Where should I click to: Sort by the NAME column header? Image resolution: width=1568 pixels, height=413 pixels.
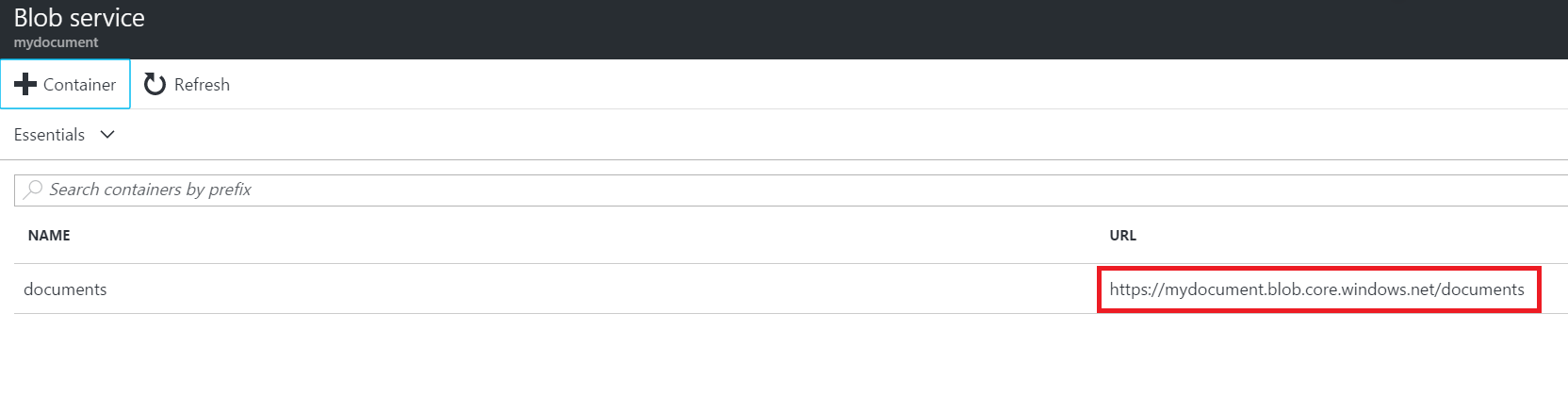click(49, 236)
